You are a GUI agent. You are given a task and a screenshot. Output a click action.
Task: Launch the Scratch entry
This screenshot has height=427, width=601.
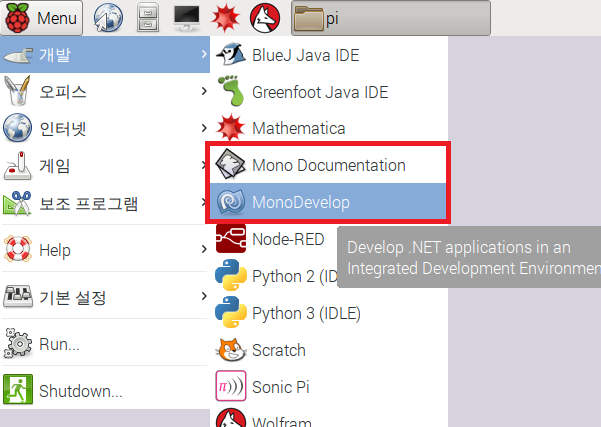329,350
